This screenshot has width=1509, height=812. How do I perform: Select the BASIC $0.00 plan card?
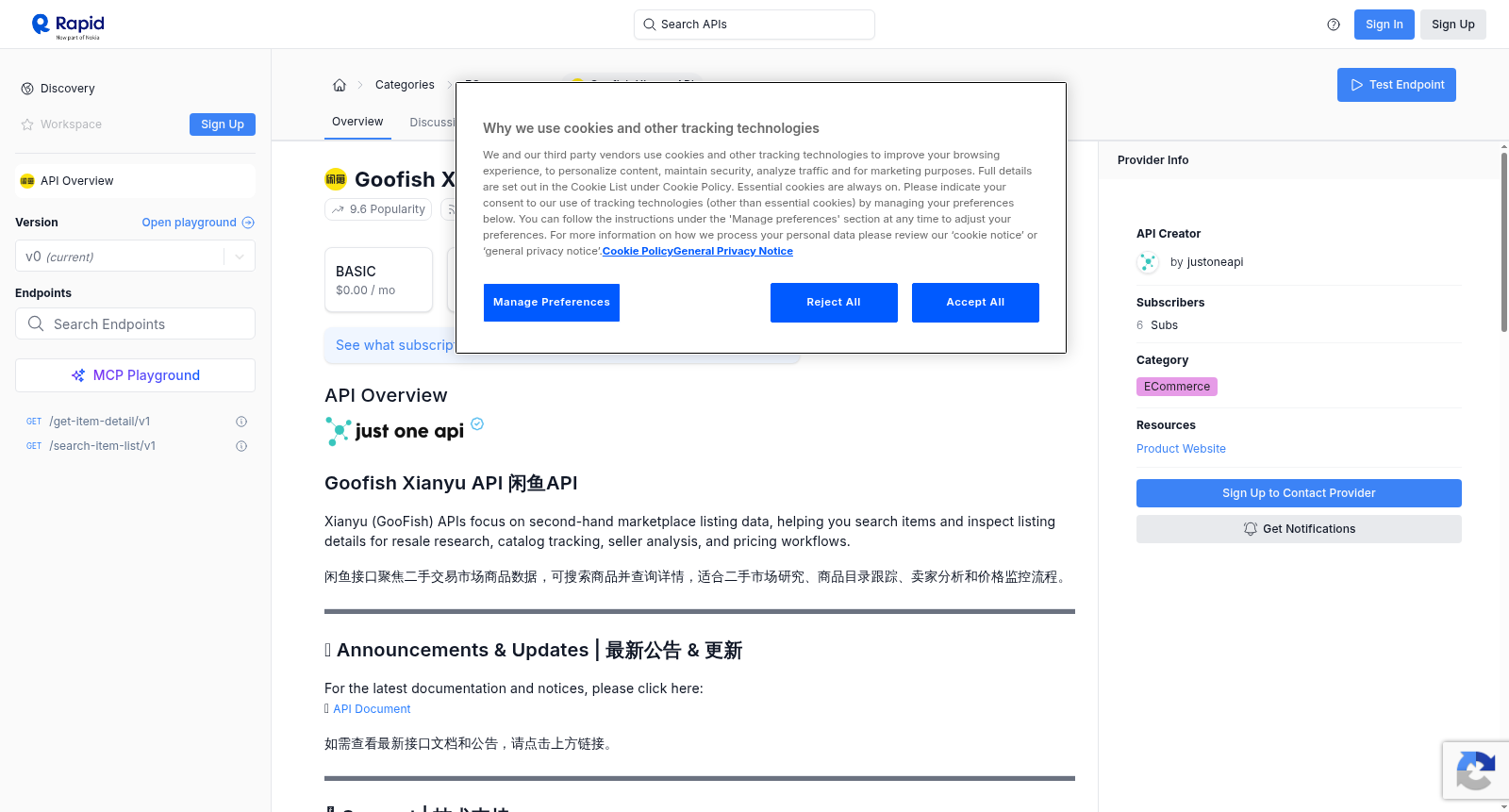coord(378,280)
